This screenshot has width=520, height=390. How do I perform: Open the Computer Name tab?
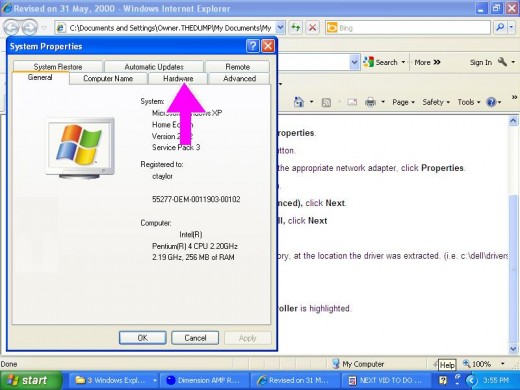(x=108, y=79)
